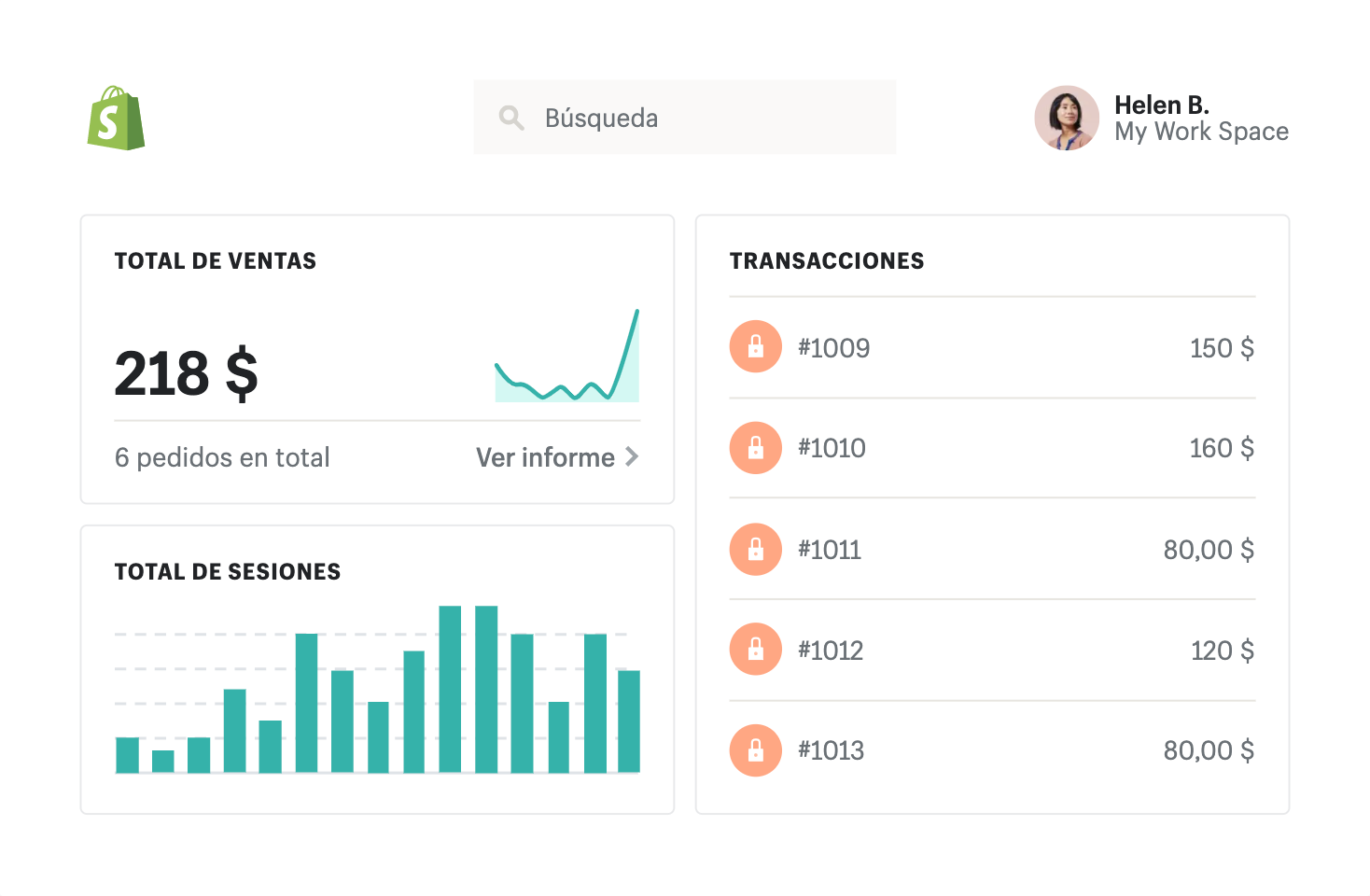This screenshot has width=1370, height=896.
Task: Open transaction #1009 order number
Action: (x=833, y=348)
